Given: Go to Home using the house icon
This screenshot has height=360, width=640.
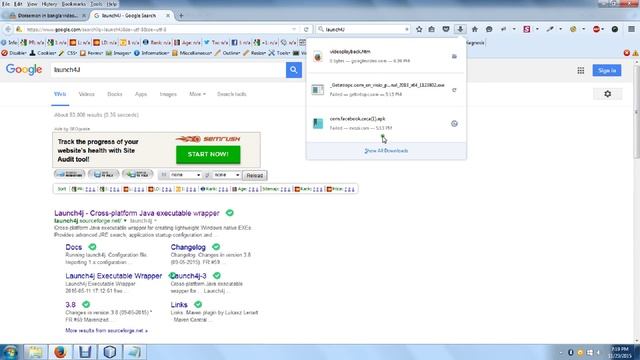Looking at the screenshot, I should click(x=474, y=29).
